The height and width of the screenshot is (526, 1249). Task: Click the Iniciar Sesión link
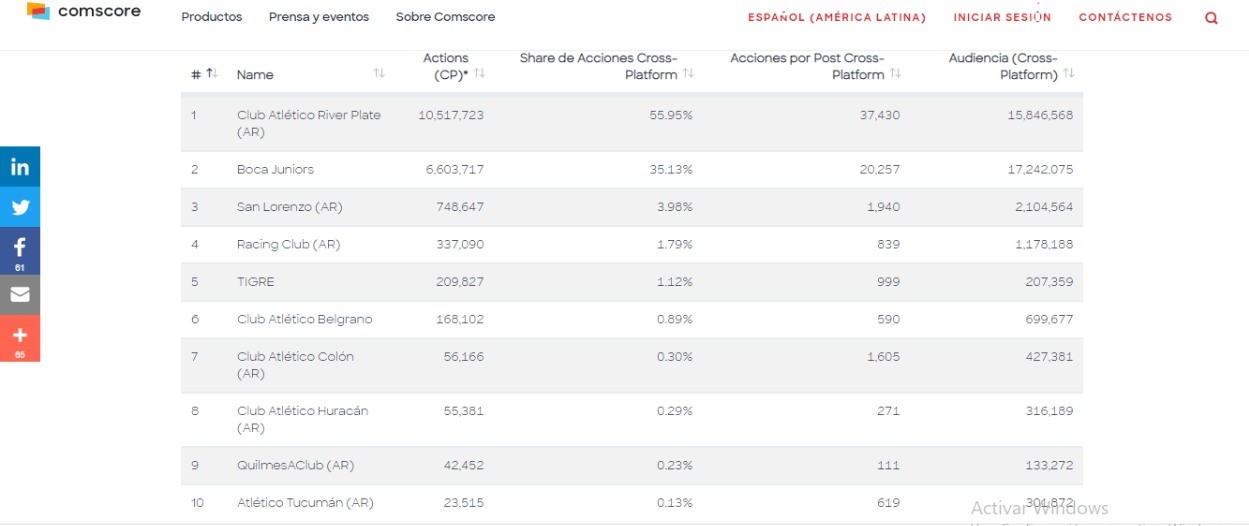point(1002,17)
